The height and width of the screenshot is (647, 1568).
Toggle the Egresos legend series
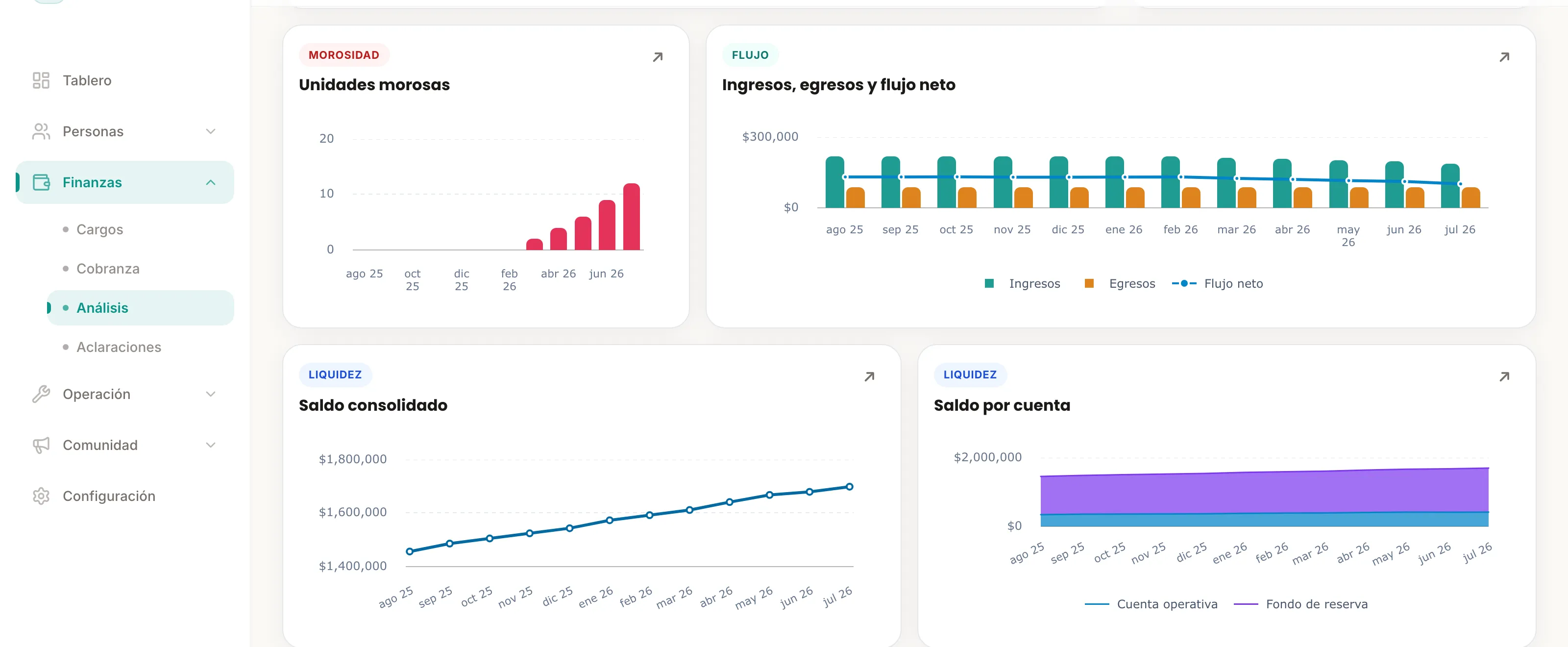point(1119,284)
